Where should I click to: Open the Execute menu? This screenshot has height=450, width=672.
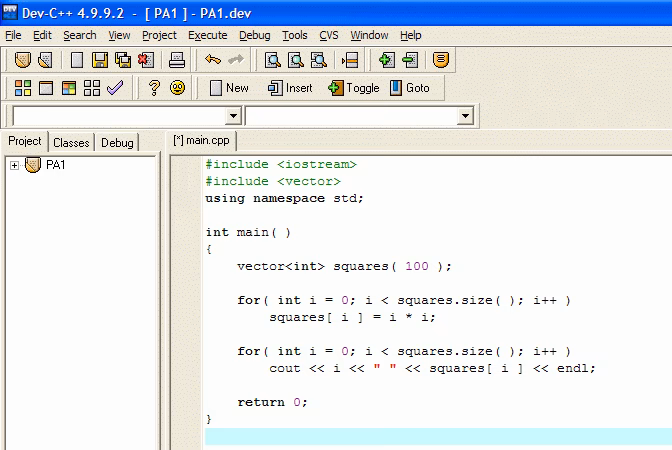pyautogui.click(x=208, y=35)
